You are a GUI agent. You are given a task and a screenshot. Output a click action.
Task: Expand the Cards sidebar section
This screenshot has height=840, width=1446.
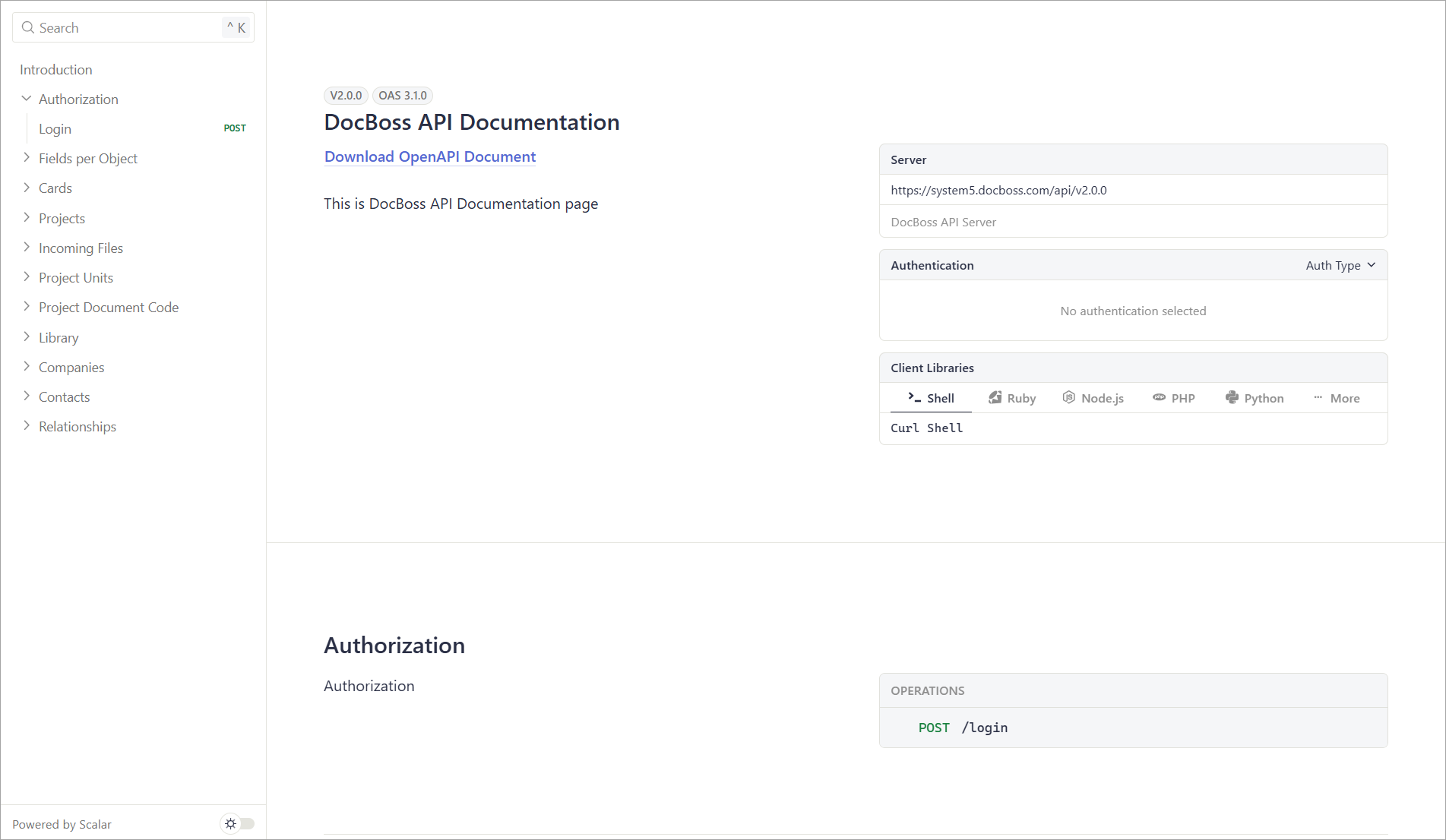click(x=27, y=188)
